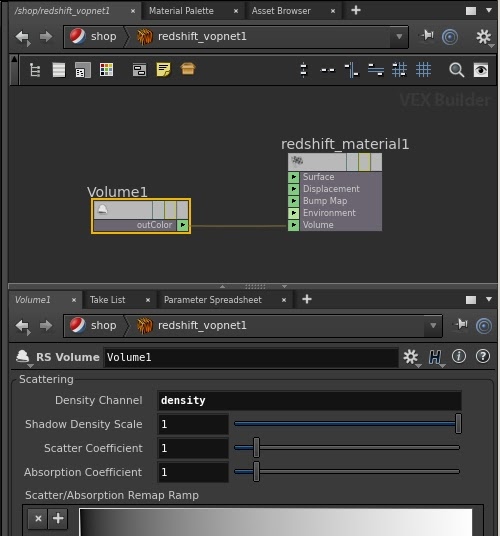500x536 pixels.
Task: Open the parameter gear menu
Action: point(411,358)
